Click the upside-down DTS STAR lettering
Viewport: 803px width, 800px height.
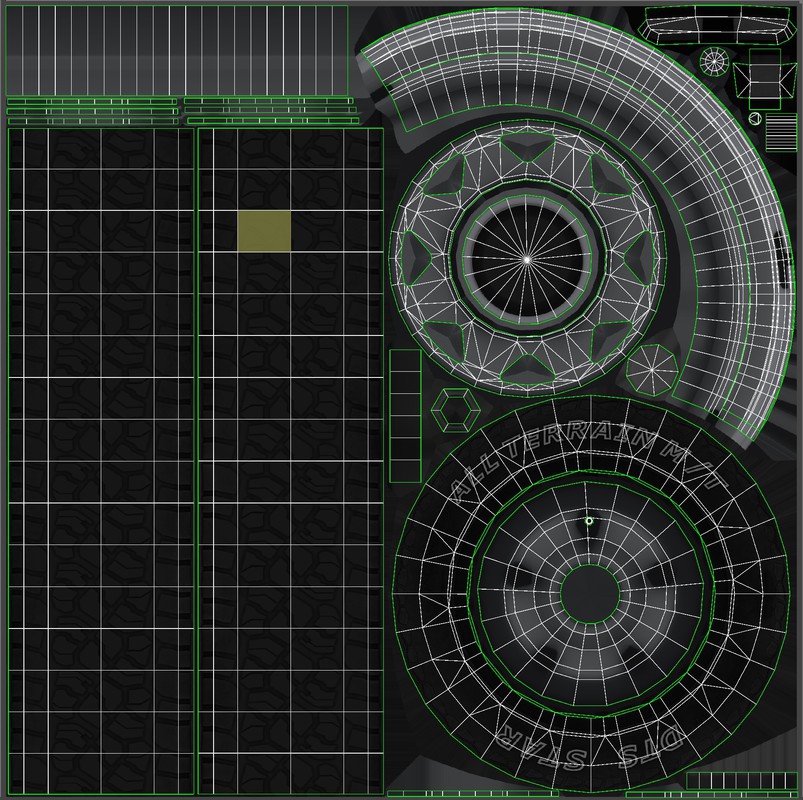[589, 749]
